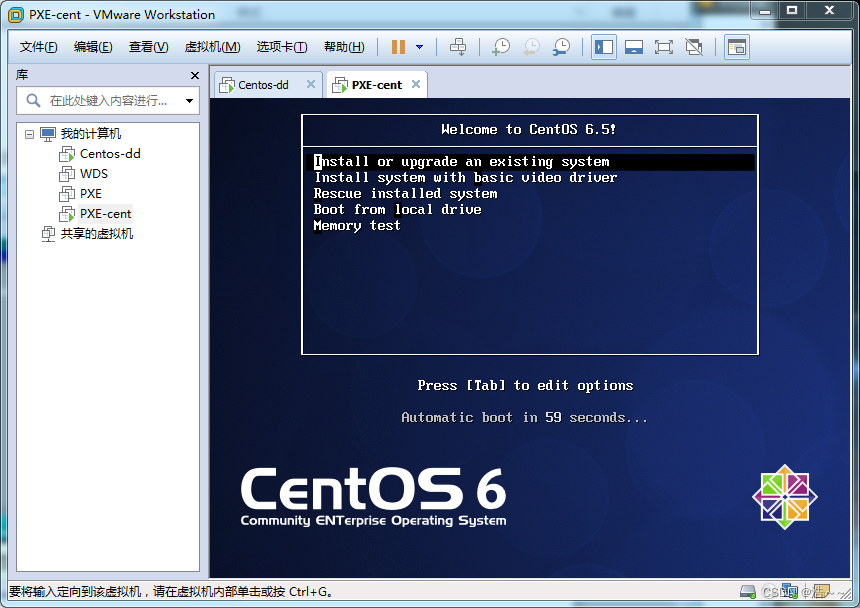This screenshot has height=608, width=860.
Task: Revert the VM to its snapshot
Action: click(x=531, y=47)
